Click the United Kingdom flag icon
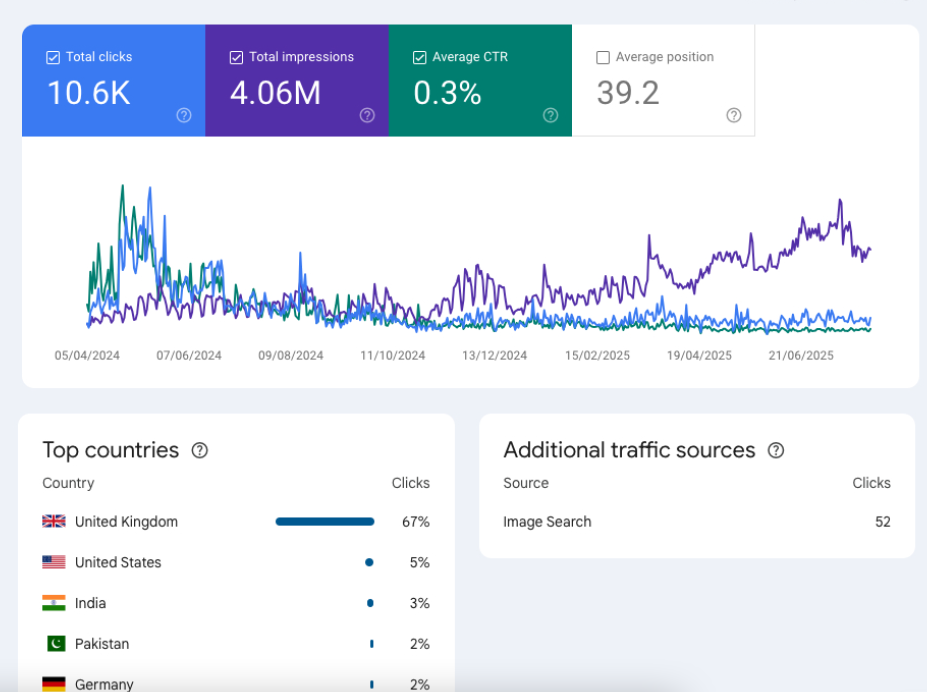The height and width of the screenshot is (692, 927). pyautogui.click(x=54, y=521)
